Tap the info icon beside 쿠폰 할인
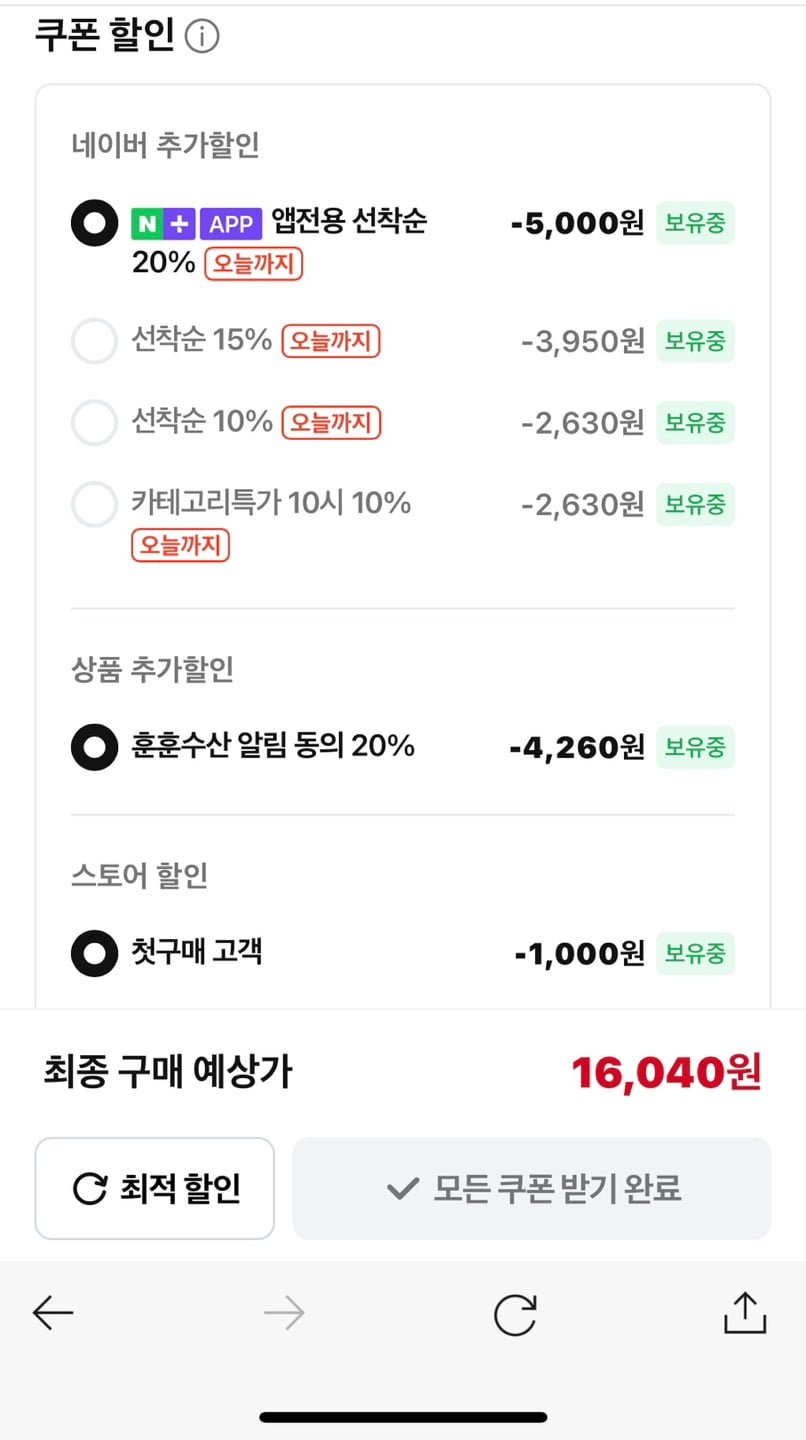 click(202, 38)
